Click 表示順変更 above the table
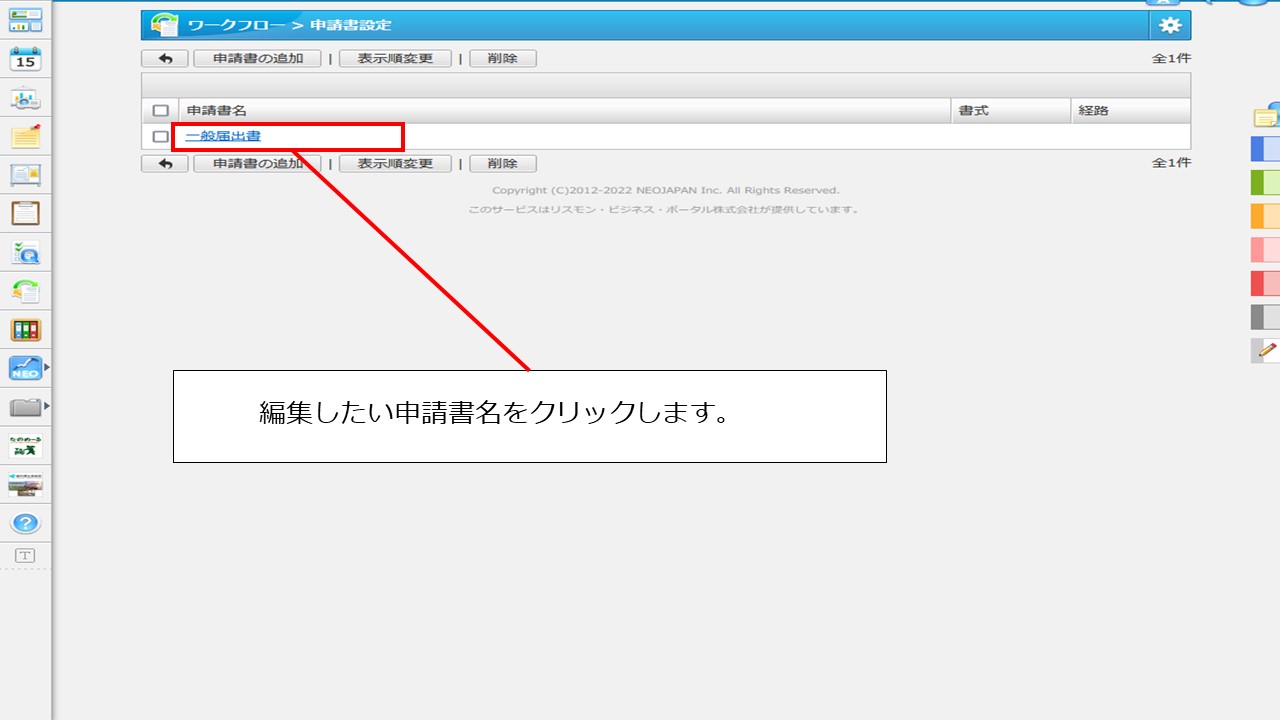 (395, 59)
